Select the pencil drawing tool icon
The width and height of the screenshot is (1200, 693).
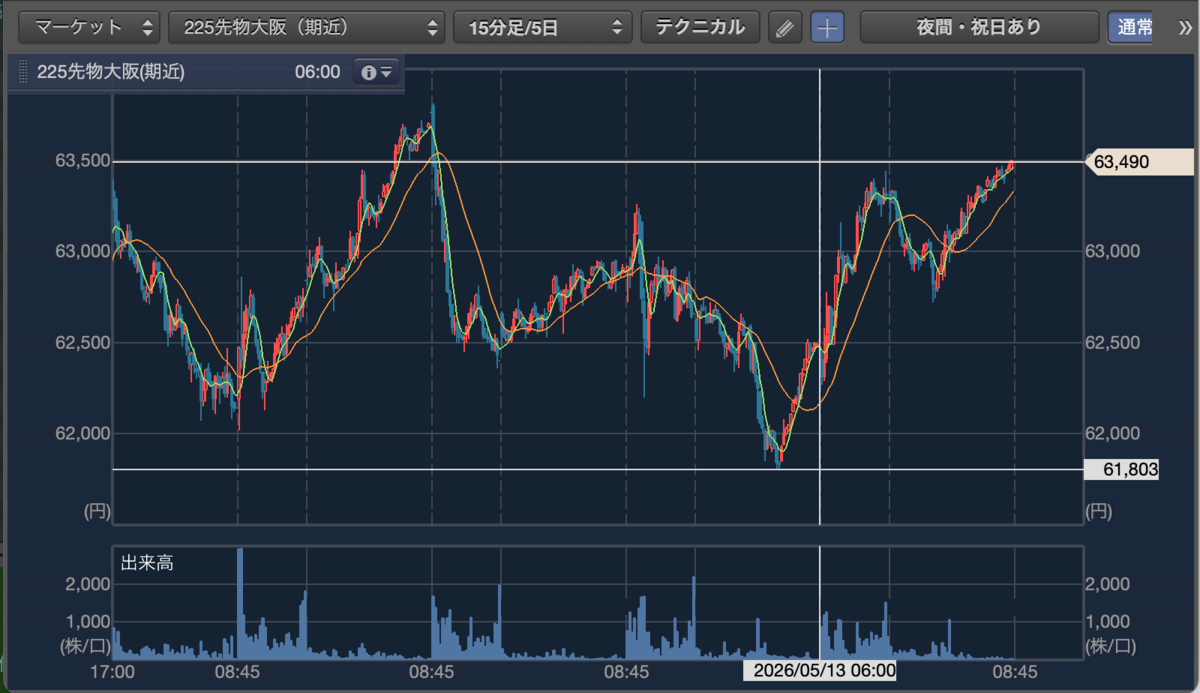[x=785, y=28]
